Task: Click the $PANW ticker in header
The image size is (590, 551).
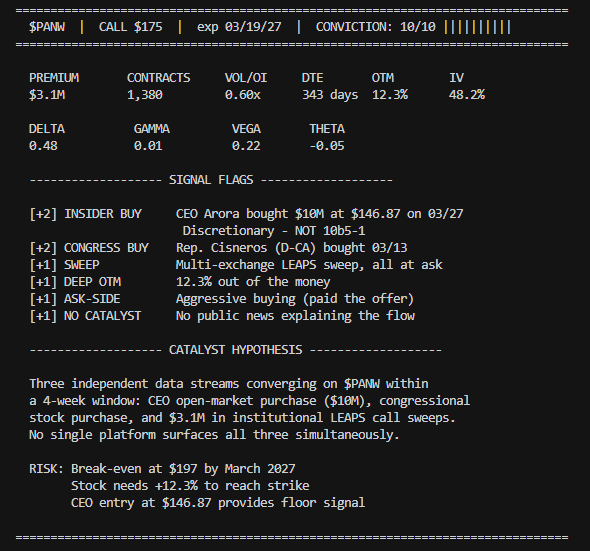Action: pos(47,27)
